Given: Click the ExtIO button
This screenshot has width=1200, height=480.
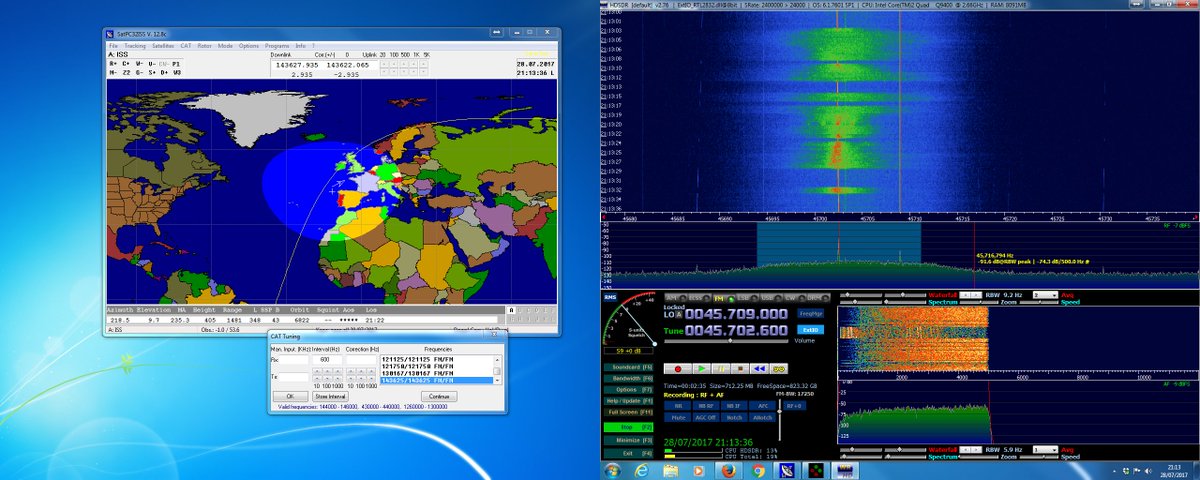Looking at the screenshot, I should point(811,330).
